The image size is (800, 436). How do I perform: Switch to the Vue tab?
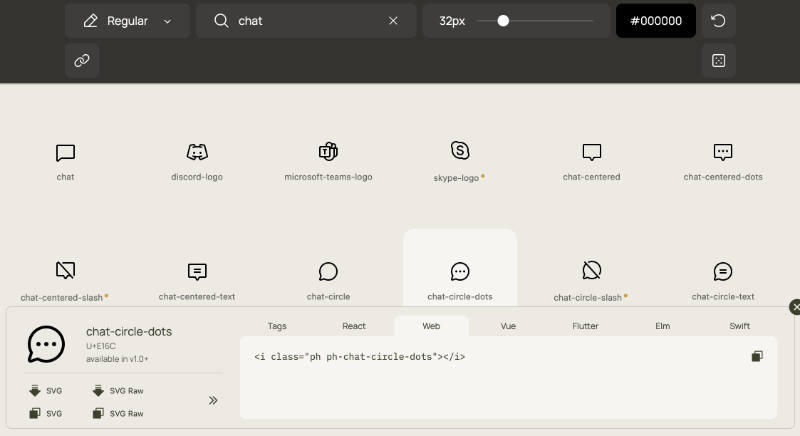click(508, 326)
